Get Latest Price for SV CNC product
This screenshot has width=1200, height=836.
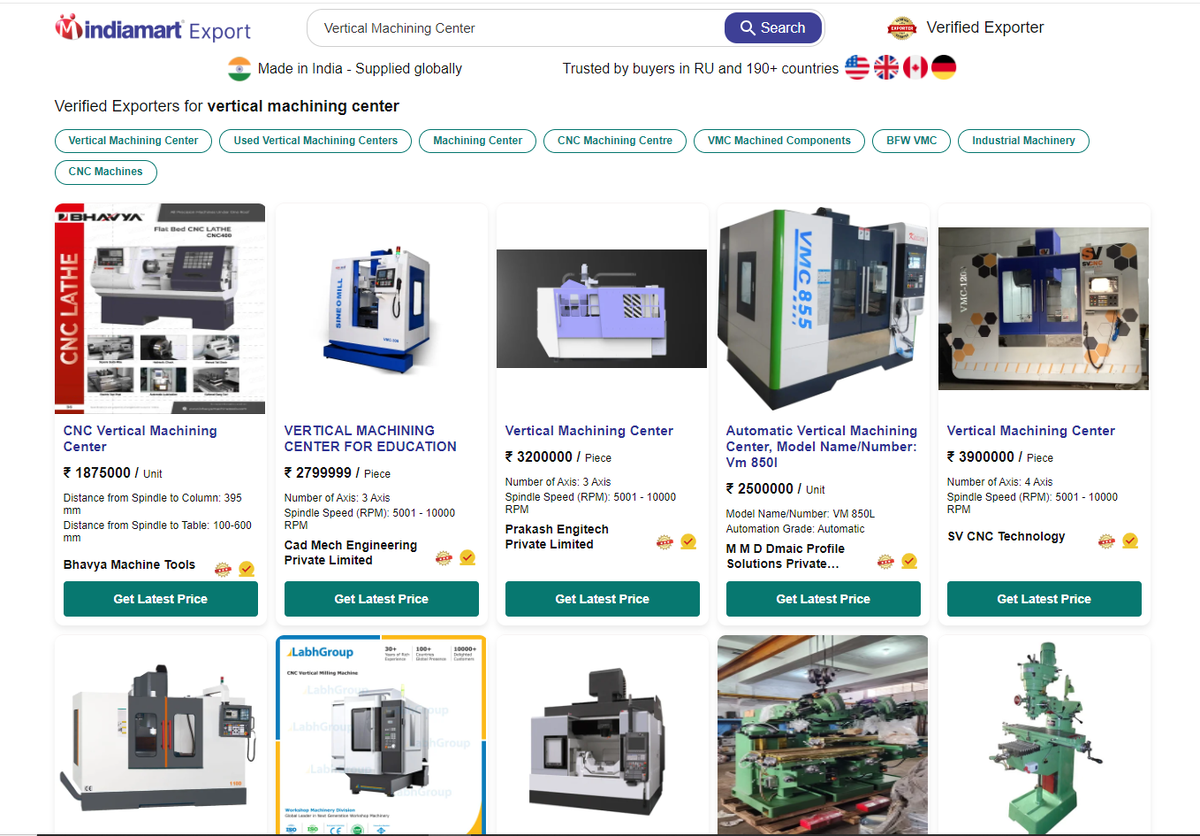tap(1044, 599)
